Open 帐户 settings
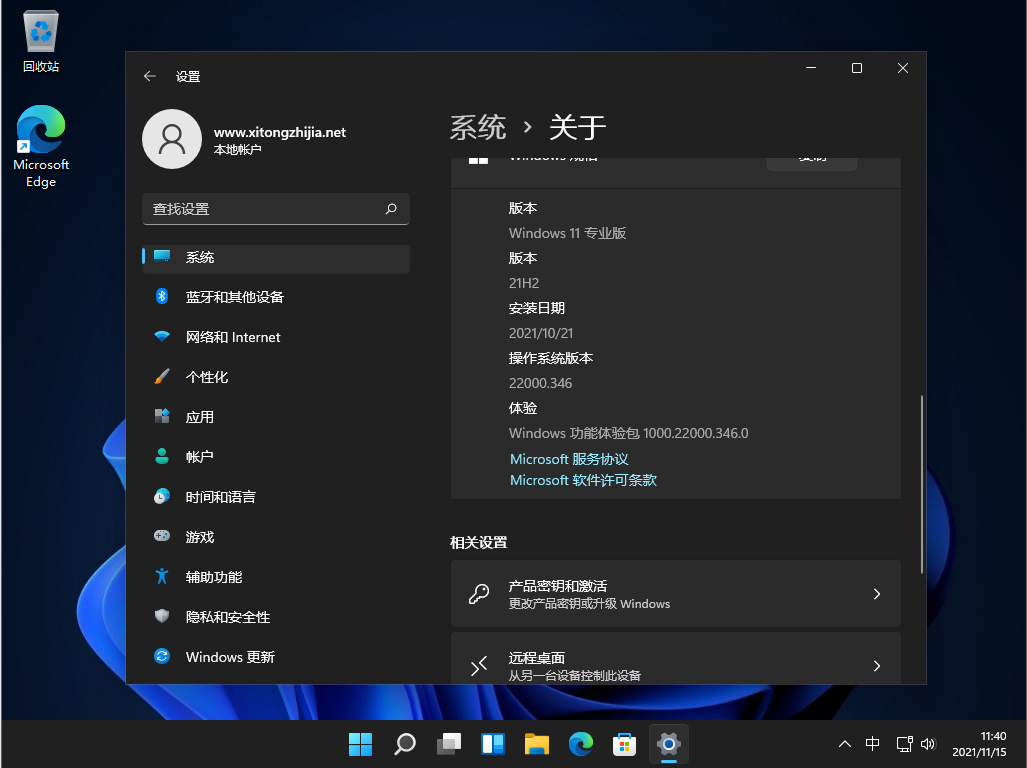 tap(201, 456)
